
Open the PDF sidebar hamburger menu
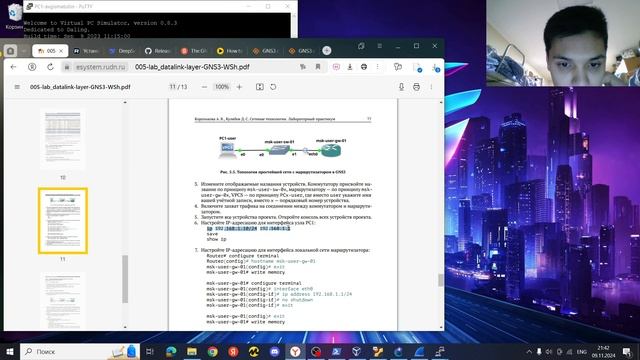[x=17, y=87]
